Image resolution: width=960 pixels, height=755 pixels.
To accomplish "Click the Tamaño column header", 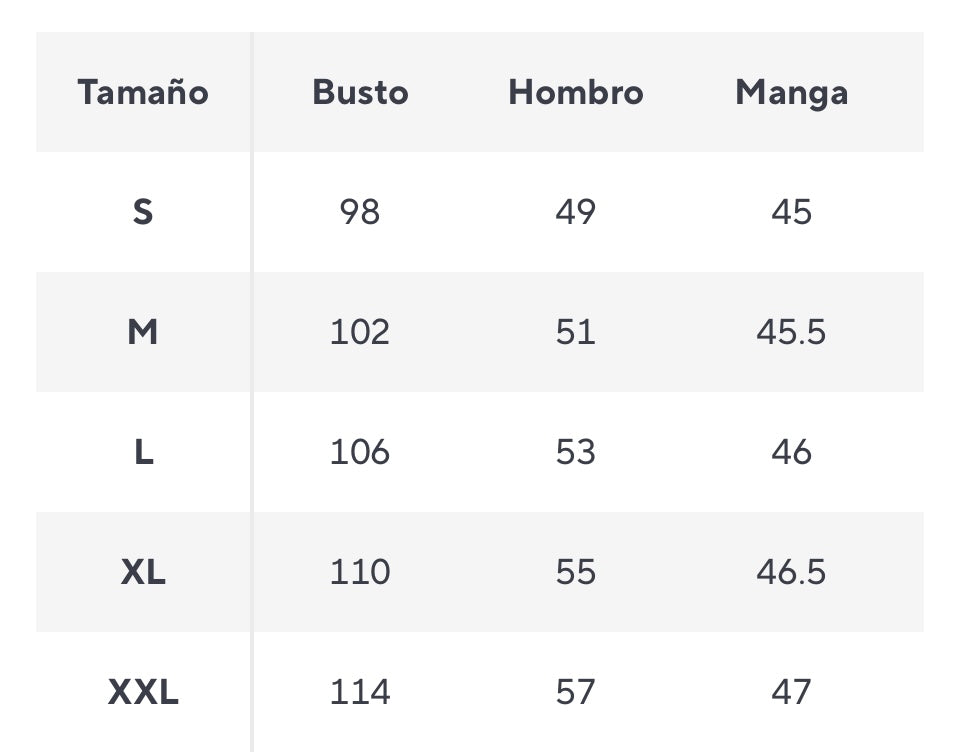I will pos(143,92).
